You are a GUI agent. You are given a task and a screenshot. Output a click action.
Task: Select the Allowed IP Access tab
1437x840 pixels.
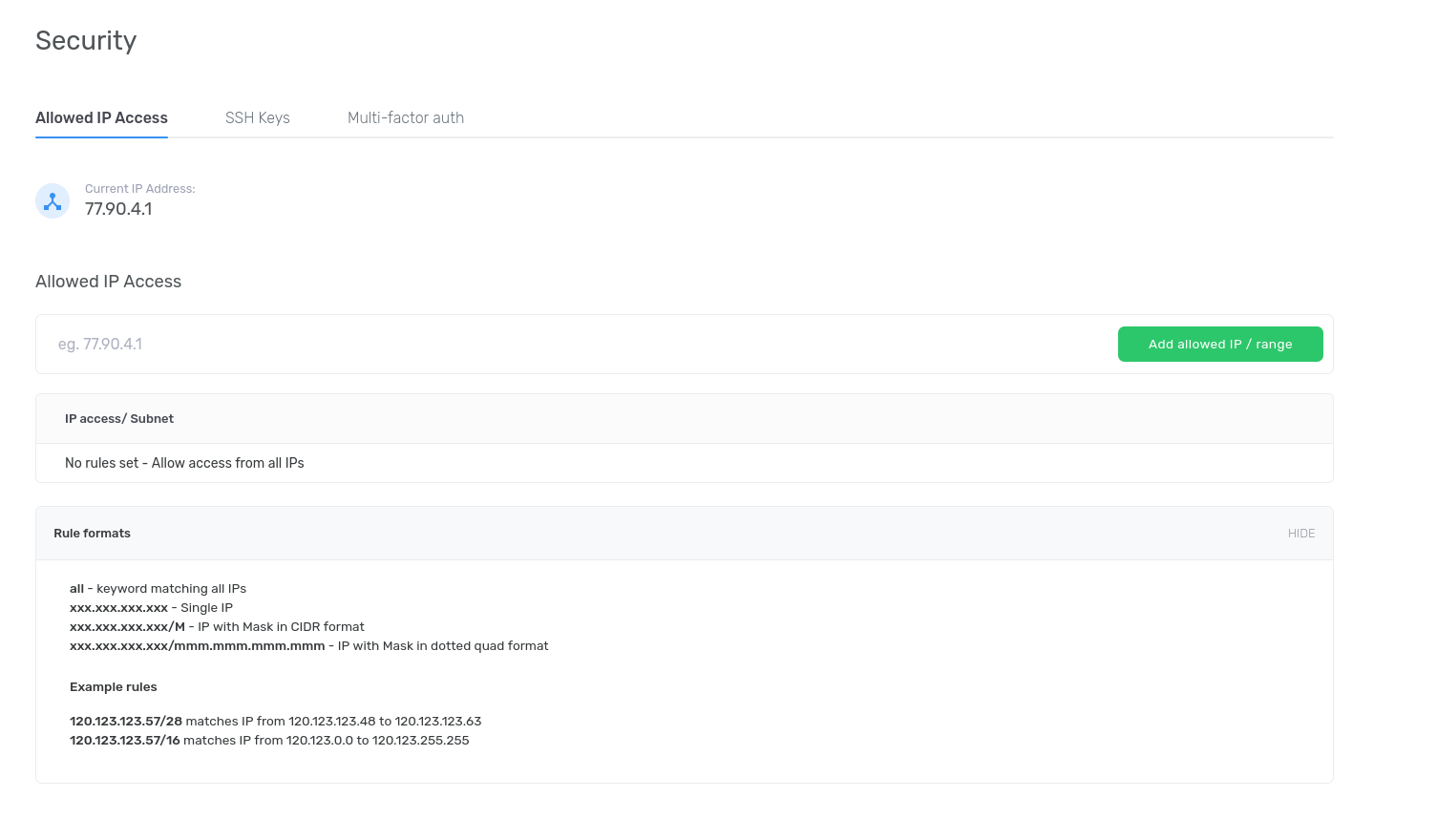101,117
